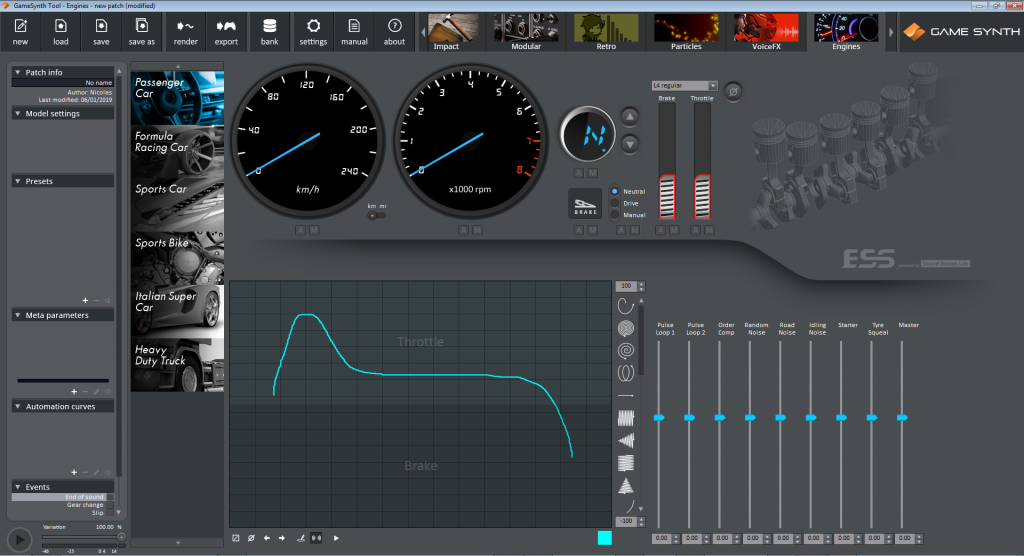1024x556 pixels.
Task: Click the render icon in the toolbar
Action: pos(185,27)
